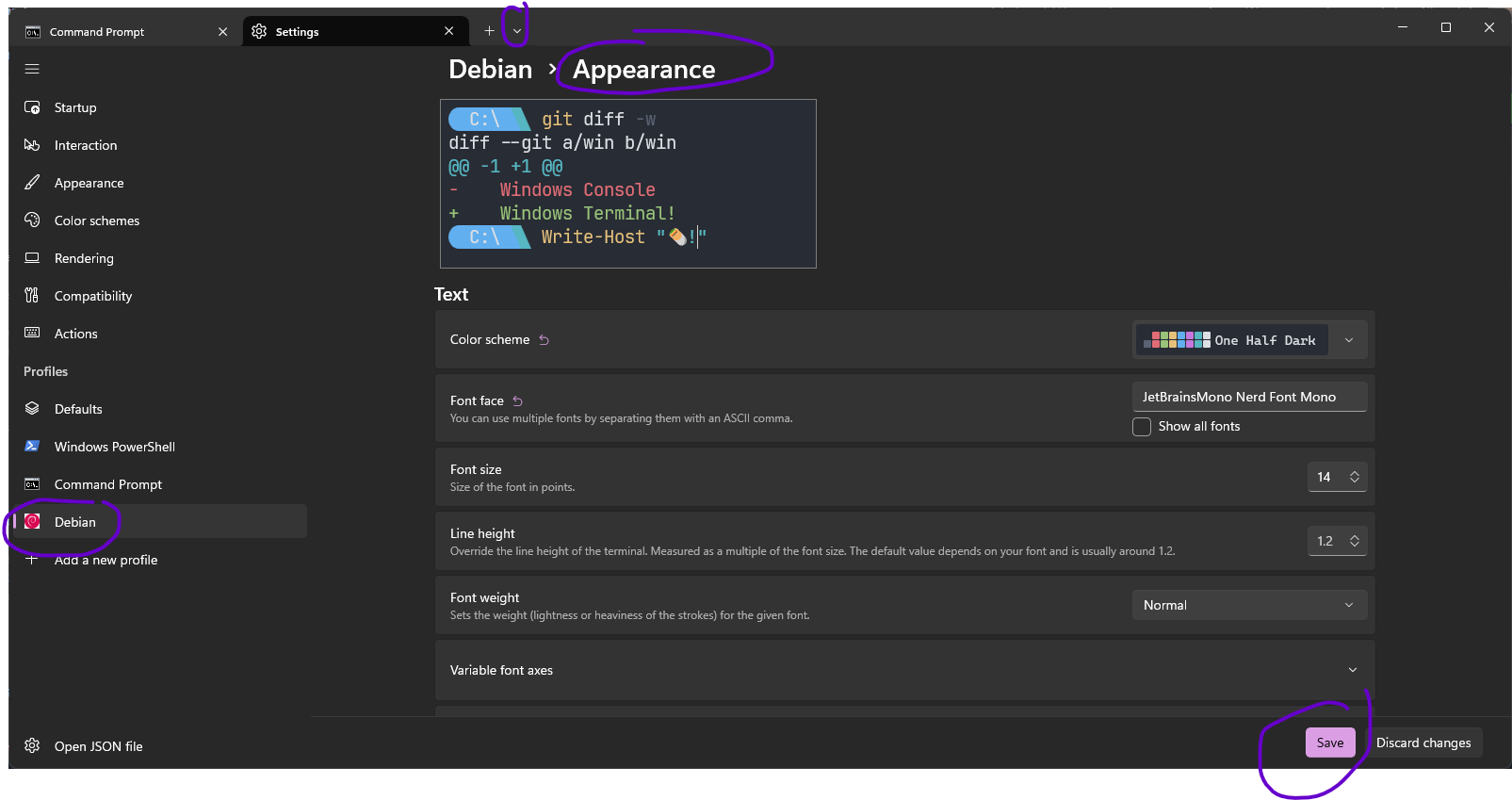Viewport: 1512px width, 800px height.
Task: Click the plus icon for new profile
Action: tap(32, 560)
